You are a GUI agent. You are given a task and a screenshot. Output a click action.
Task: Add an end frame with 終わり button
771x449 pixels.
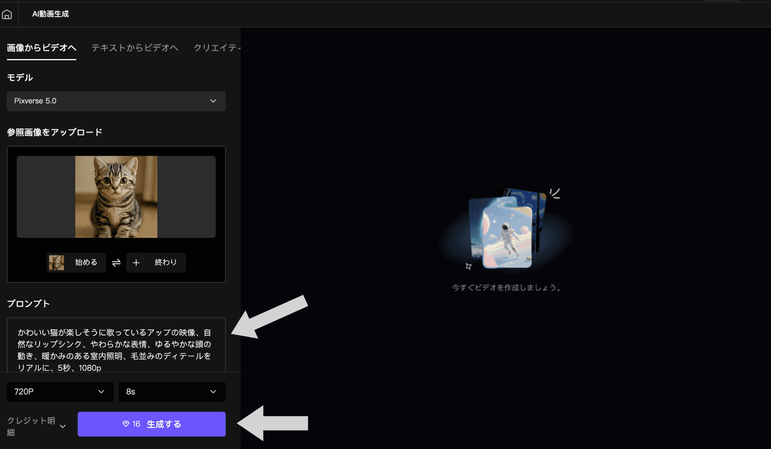[x=156, y=263]
